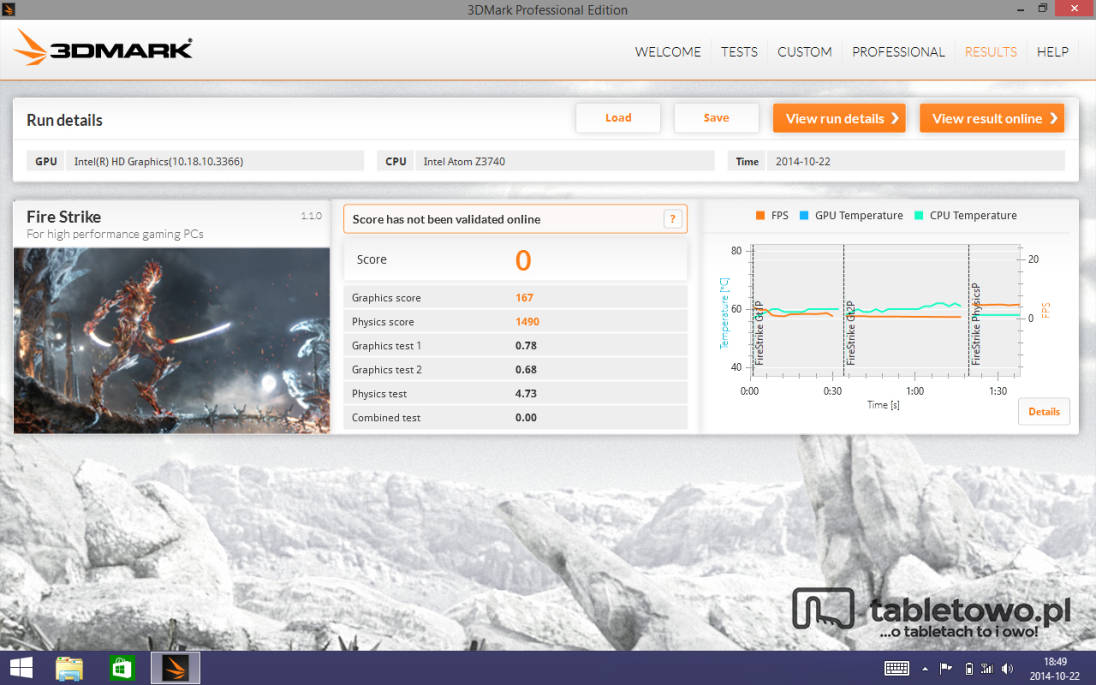This screenshot has width=1096, height=685.
Task: Check the battery tray icon
Action: click(x=969, y=669)
